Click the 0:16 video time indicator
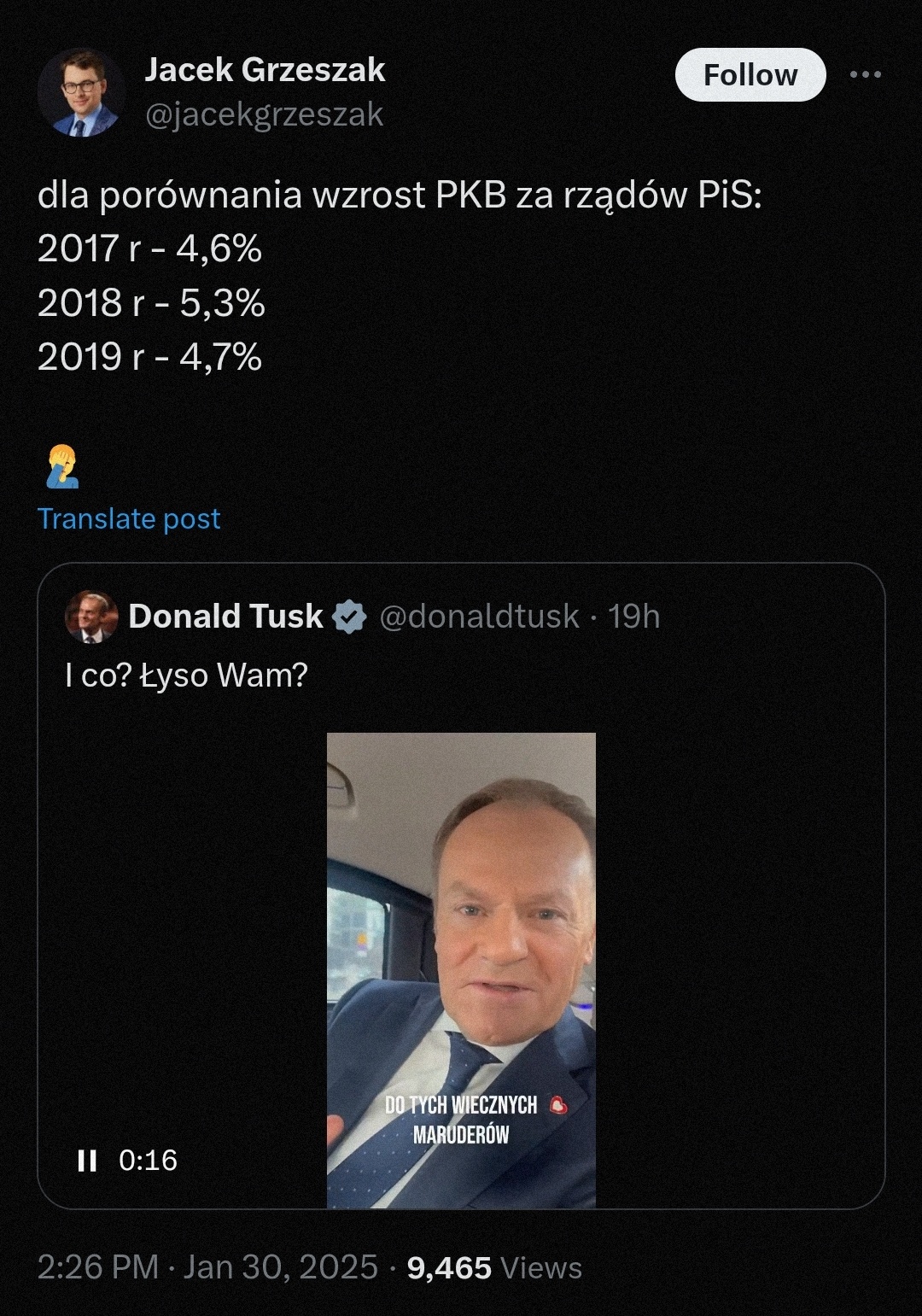This screenshot has height=1316, width=922. 148,1160
